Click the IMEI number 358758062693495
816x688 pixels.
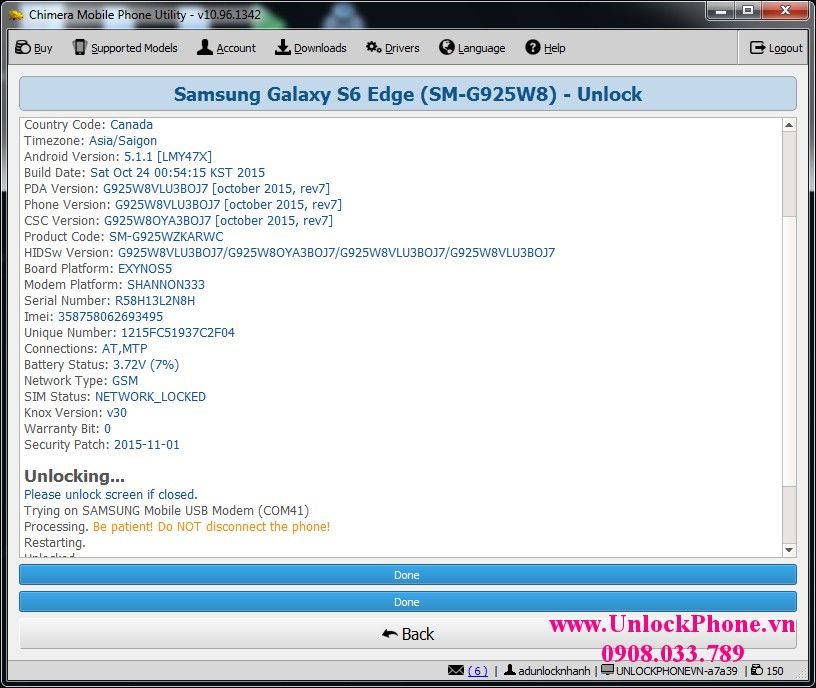tap(110, 317)
